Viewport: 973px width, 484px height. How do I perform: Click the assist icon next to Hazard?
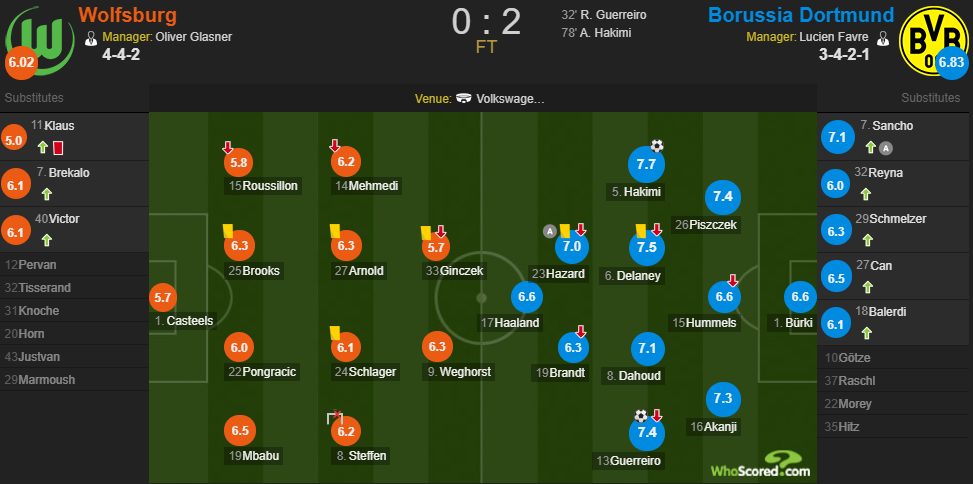pos(549,231)
